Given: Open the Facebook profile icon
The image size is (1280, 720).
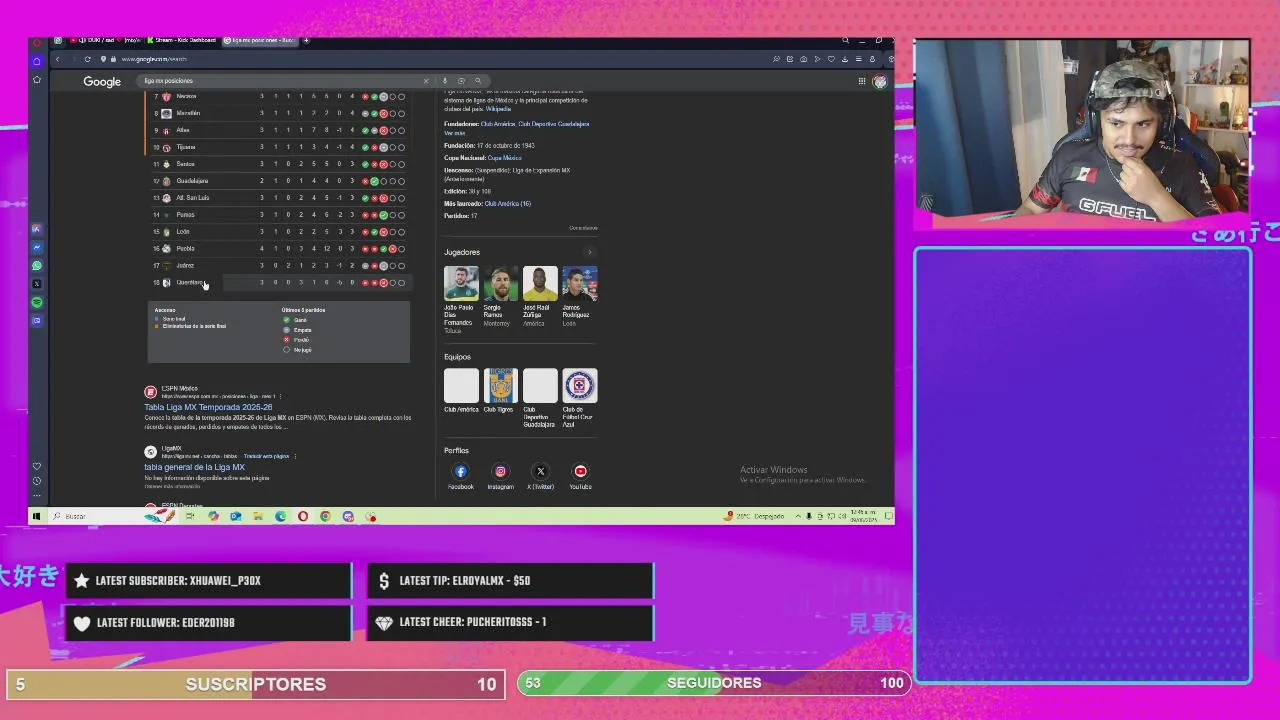Looking at the screenshot, I should 461,471.
